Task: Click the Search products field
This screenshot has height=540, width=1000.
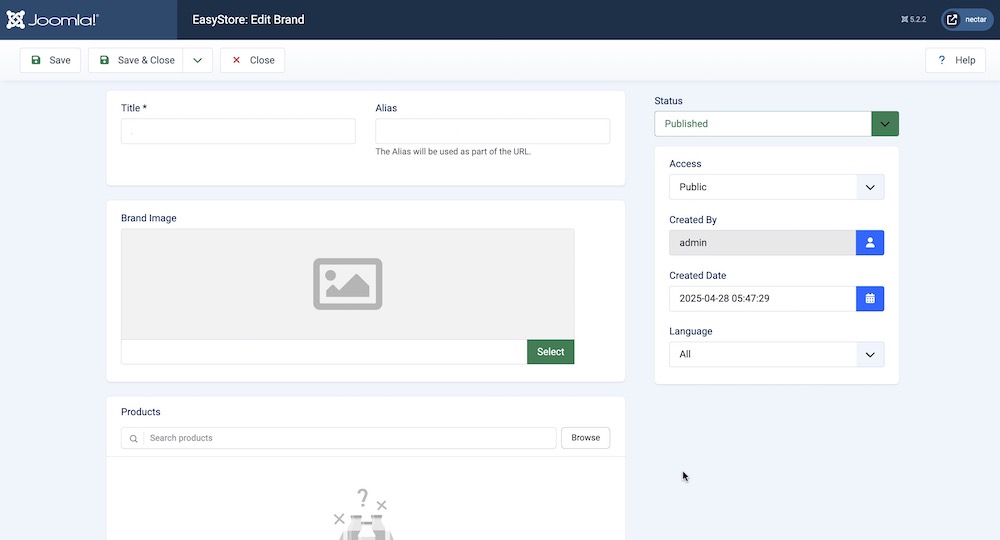Action: click(x=350, y=438)
